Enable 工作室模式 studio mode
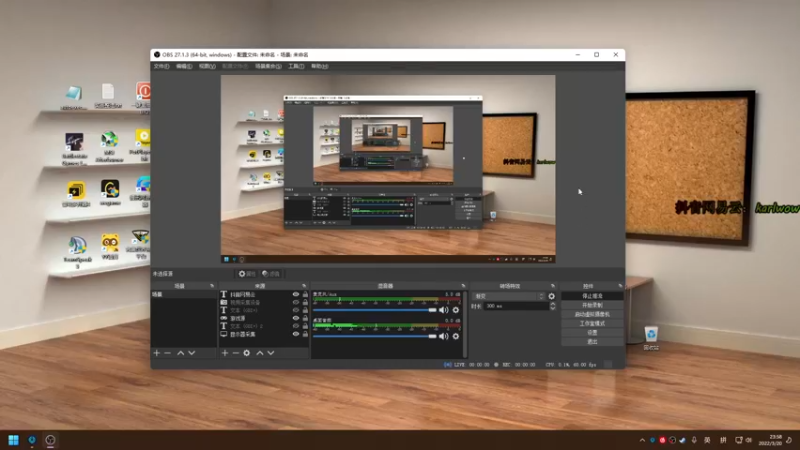 (x=592, y=323)
